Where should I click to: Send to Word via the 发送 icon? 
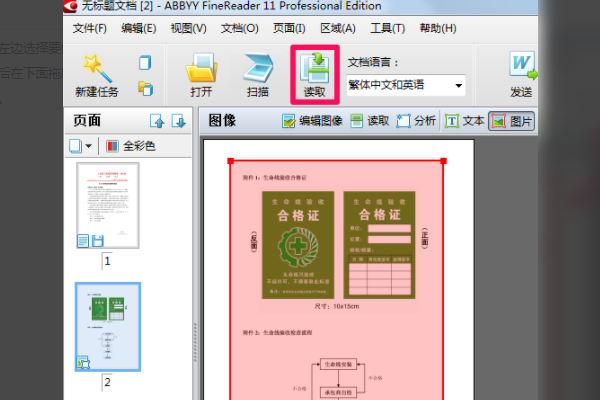click(522, 74)
